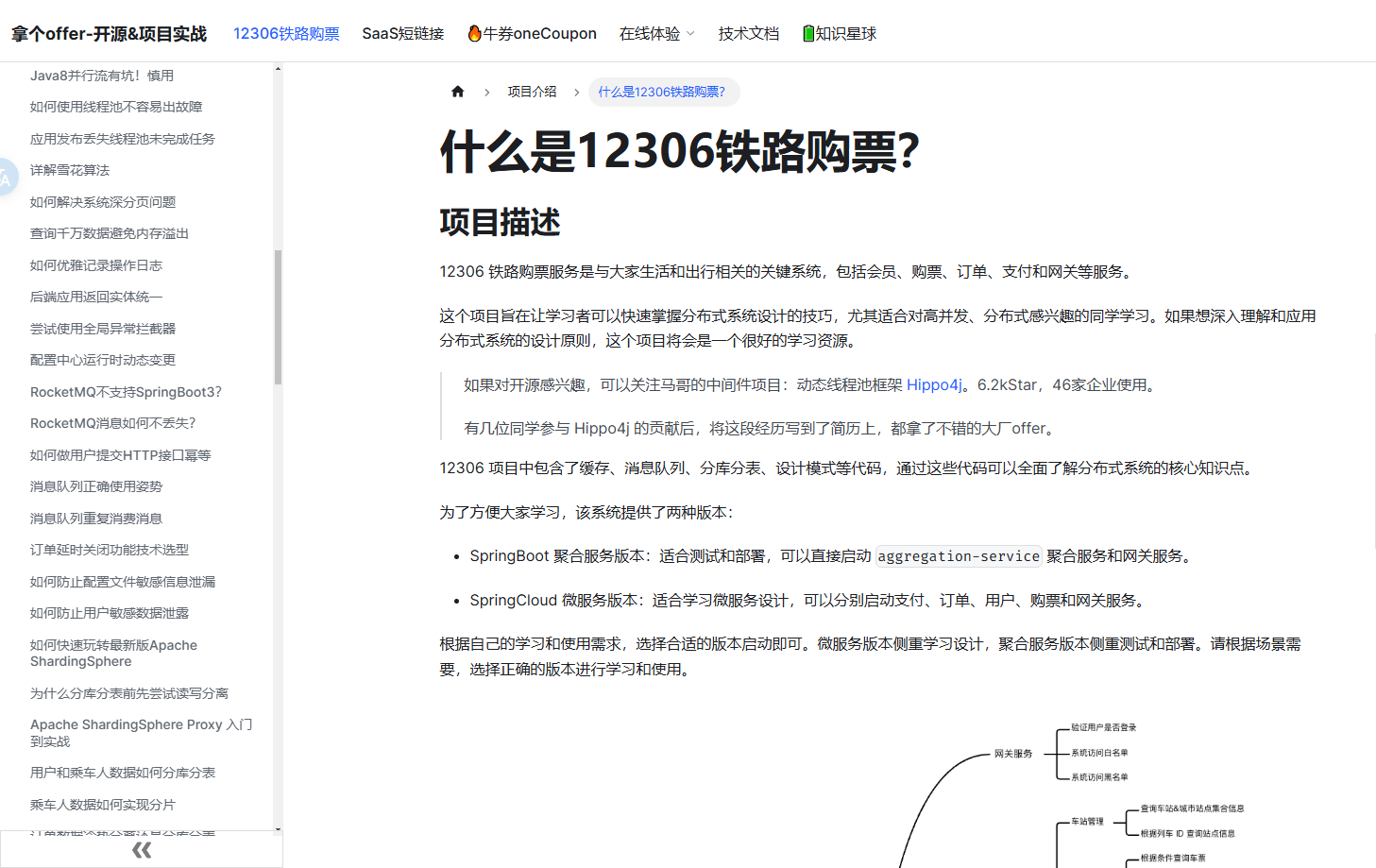
Task: Open the Hippo4j hyperlink
Action: pyautogui.click(x=933, y=384)
